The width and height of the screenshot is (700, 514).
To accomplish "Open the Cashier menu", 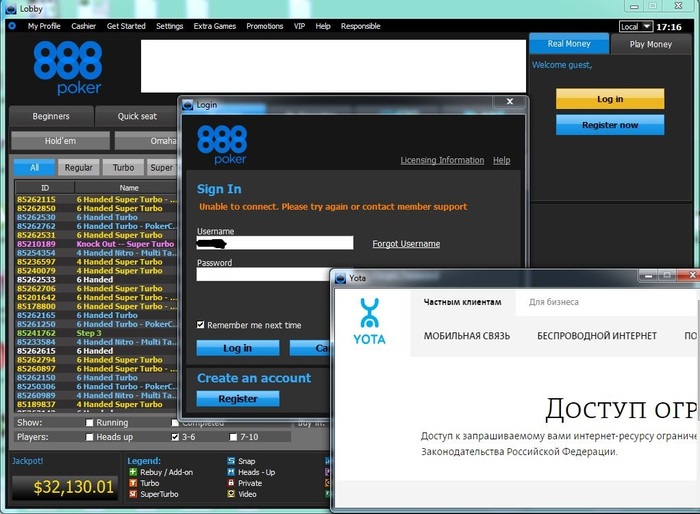I will 83,26.
